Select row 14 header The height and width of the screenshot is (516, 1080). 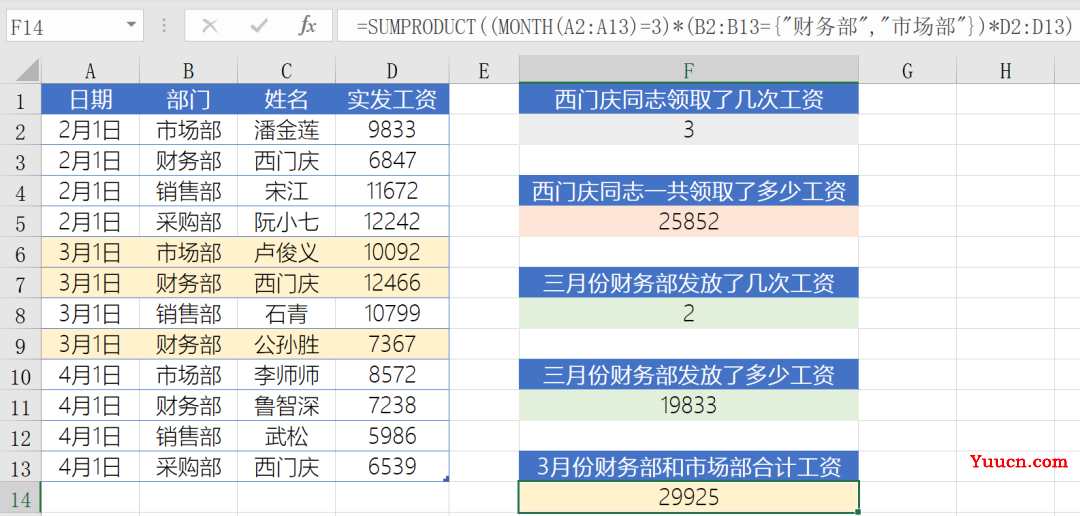[21, 499]
